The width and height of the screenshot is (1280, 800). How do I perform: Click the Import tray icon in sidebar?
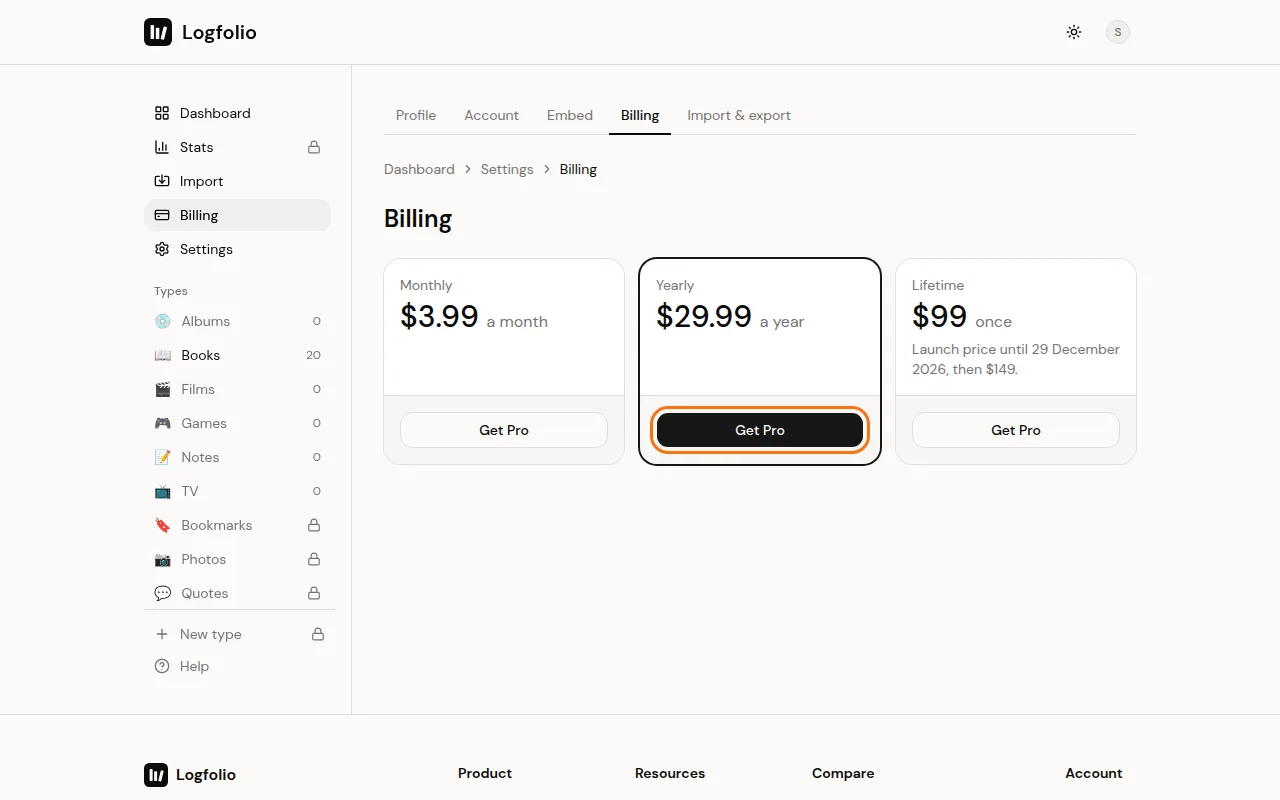(162, 181)
